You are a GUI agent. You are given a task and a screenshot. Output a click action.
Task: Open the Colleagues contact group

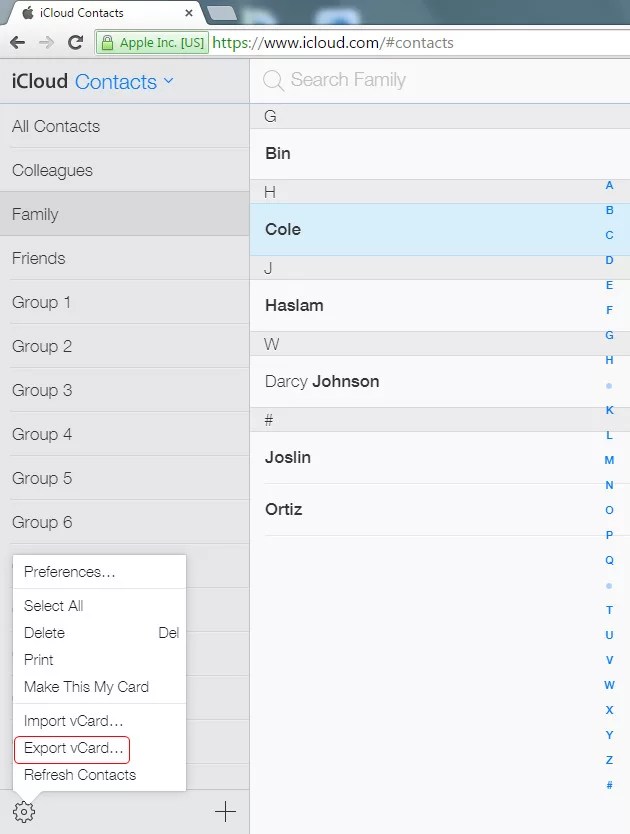point(51,170)
